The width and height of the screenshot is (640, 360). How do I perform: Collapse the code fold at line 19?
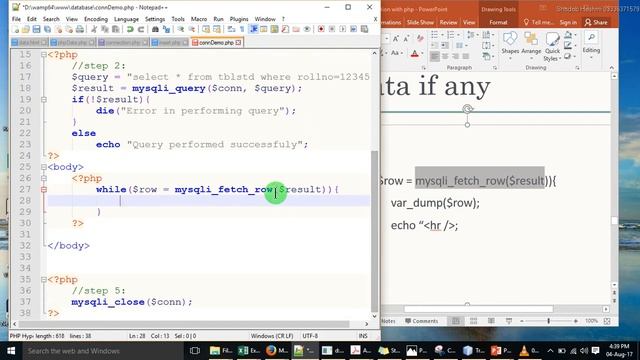(x=44, y=99)
